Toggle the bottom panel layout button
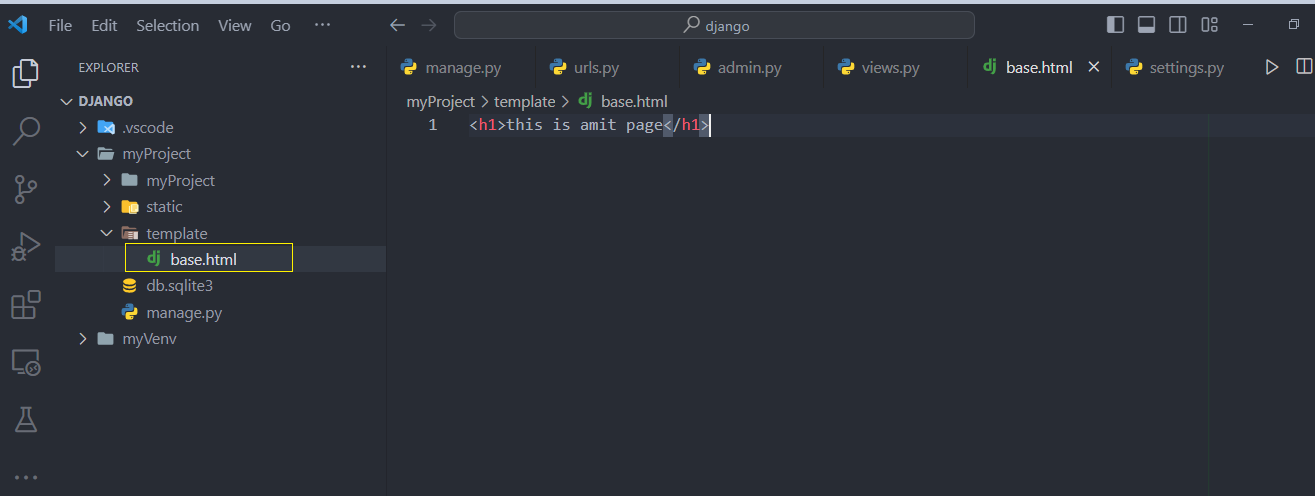This screenshot has width=1315, height=496. click(1147, 25)
